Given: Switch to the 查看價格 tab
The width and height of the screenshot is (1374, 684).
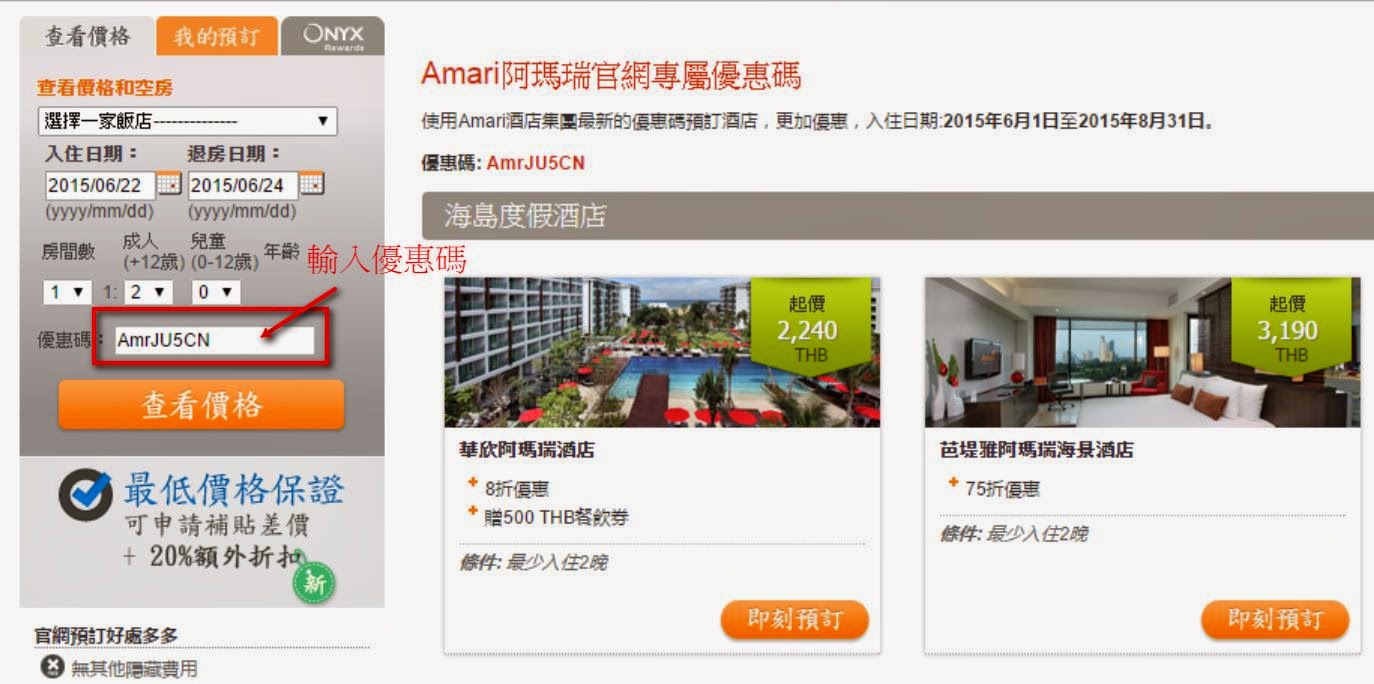Looking at the screenshot, I should [88, 36].
